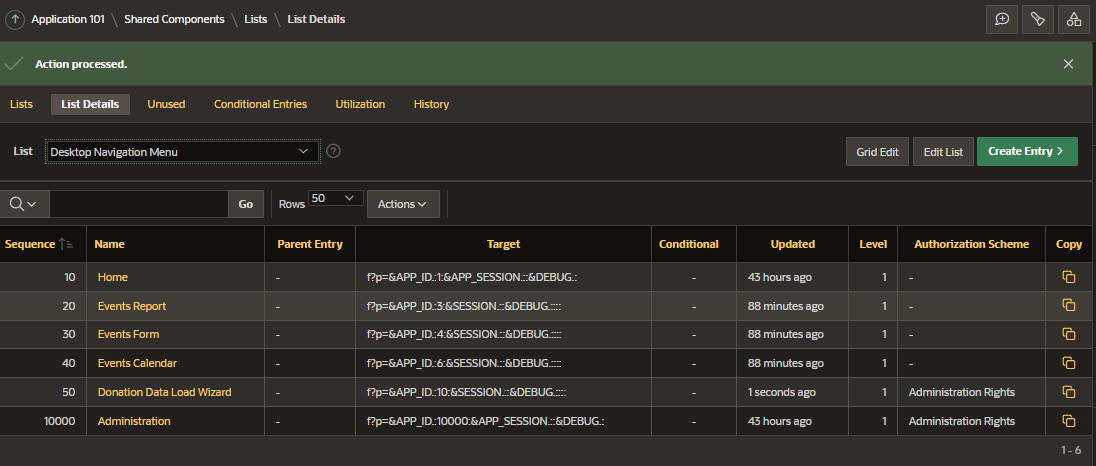Click the Authorization Scheme column header
1096x466 pixels.
(972, 244)
